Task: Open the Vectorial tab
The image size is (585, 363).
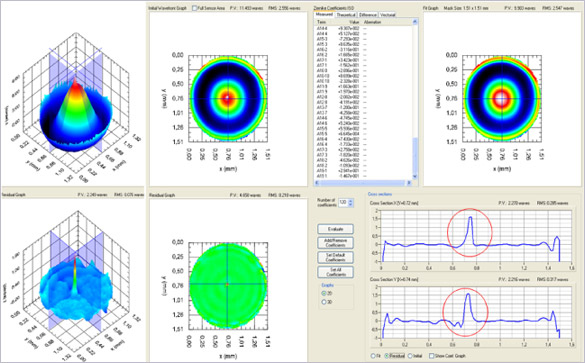Action: coord(387,15)
